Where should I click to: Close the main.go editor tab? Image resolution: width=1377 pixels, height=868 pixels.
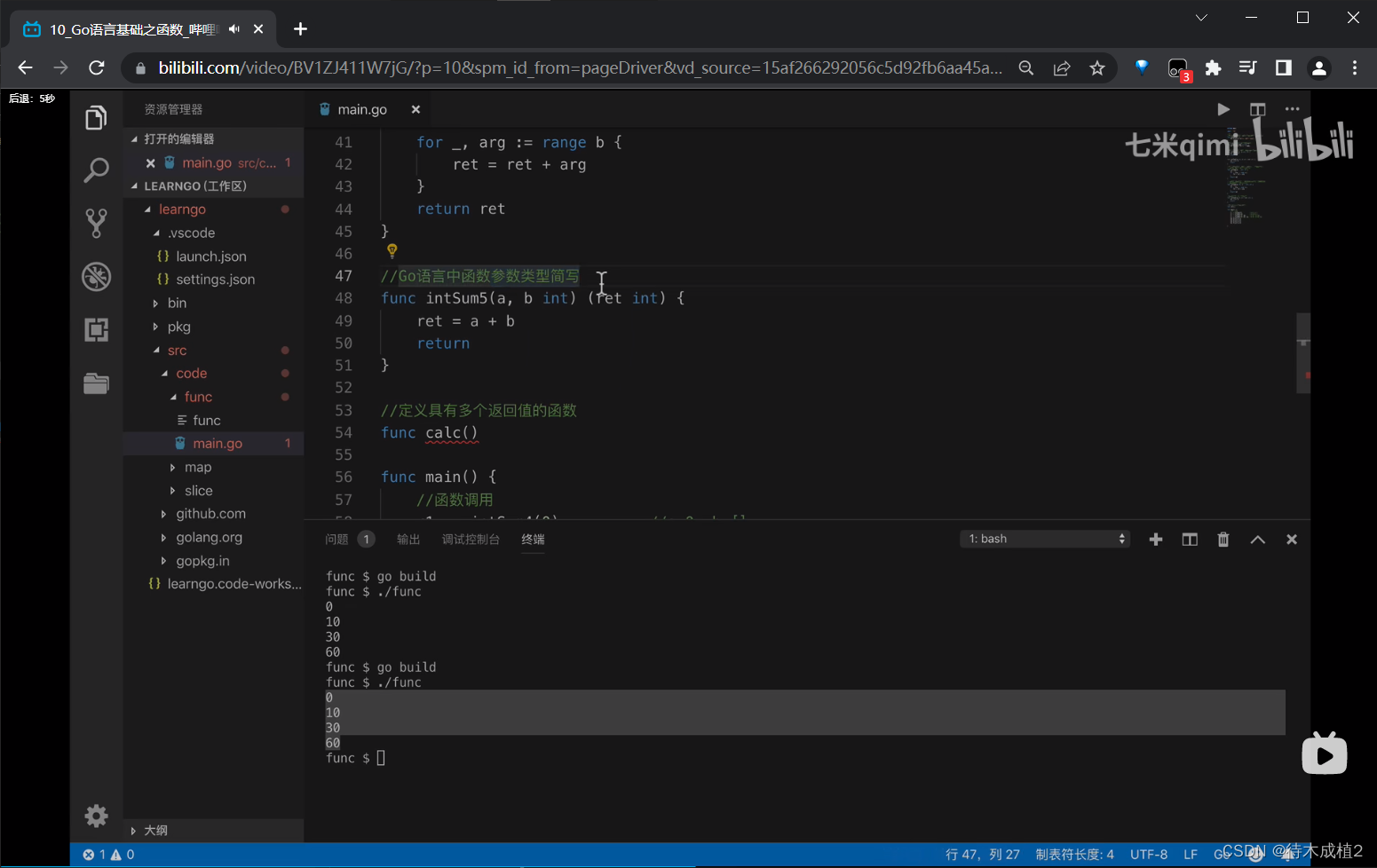(x=415, y=109)
